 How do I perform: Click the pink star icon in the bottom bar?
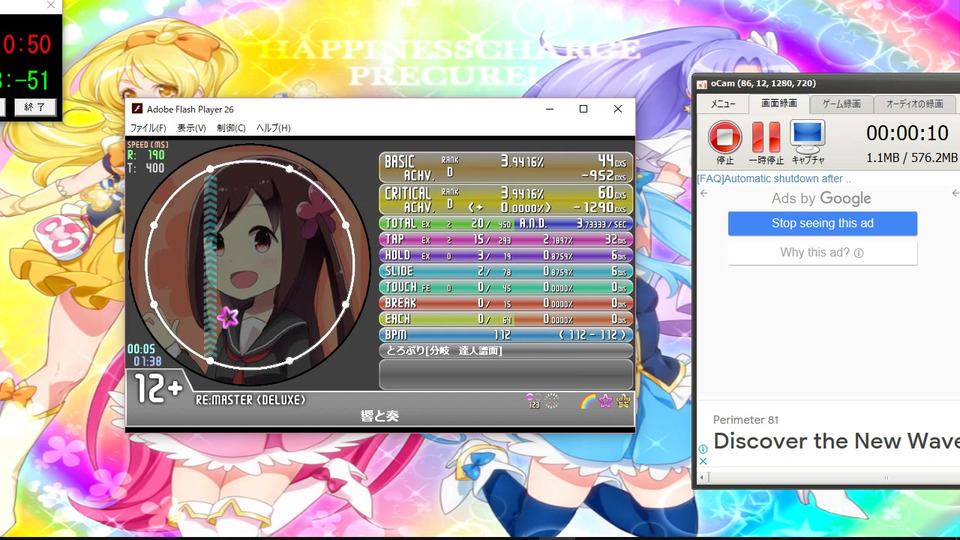(x=606, y=401)
